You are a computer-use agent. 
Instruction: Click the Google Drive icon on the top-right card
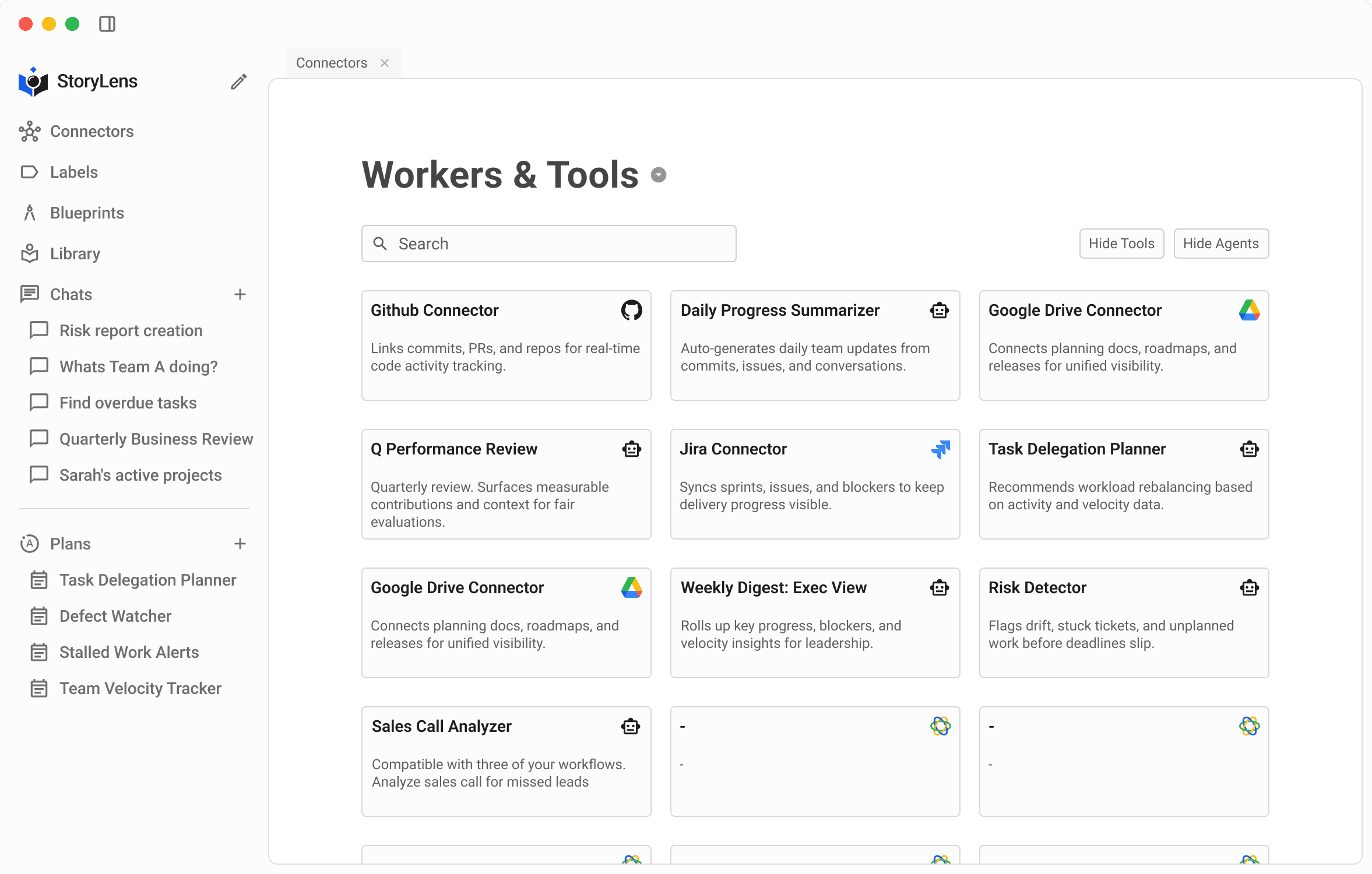[1249, 311]
